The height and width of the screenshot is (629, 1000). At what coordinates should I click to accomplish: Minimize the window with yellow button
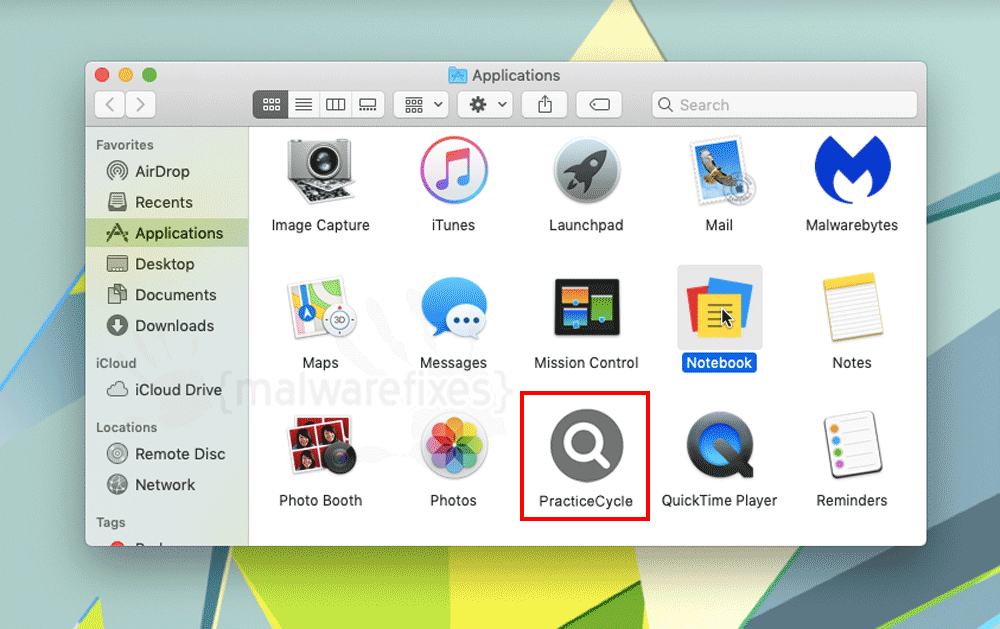126,75
